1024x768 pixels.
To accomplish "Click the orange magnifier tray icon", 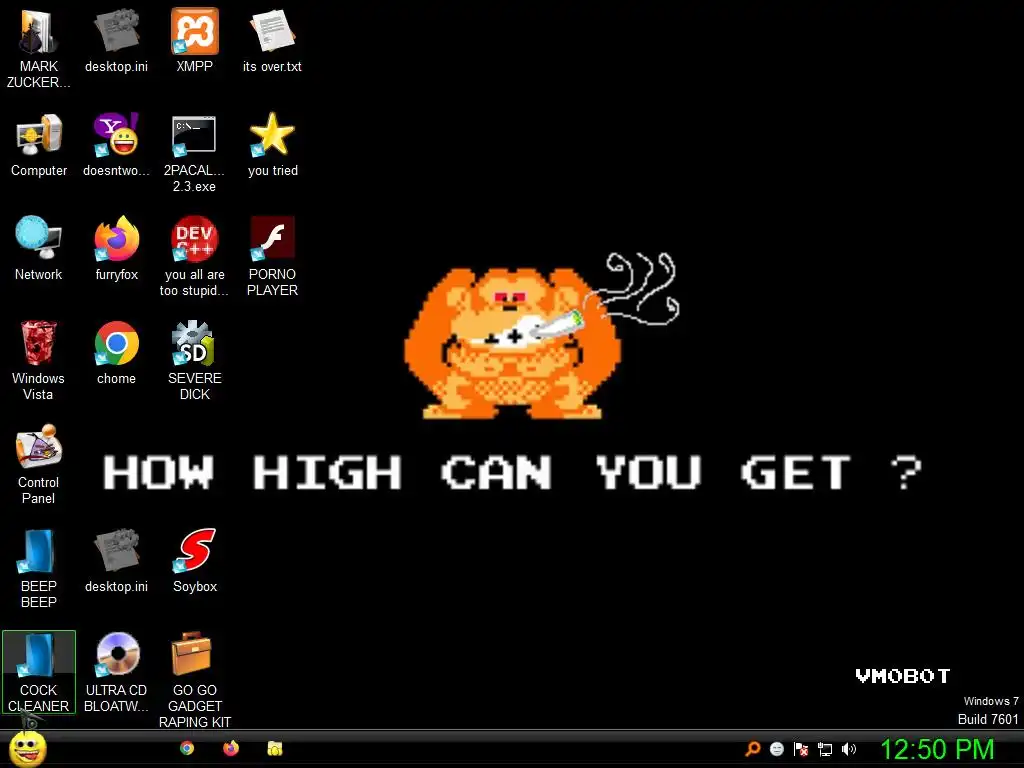I will [752, 749].
